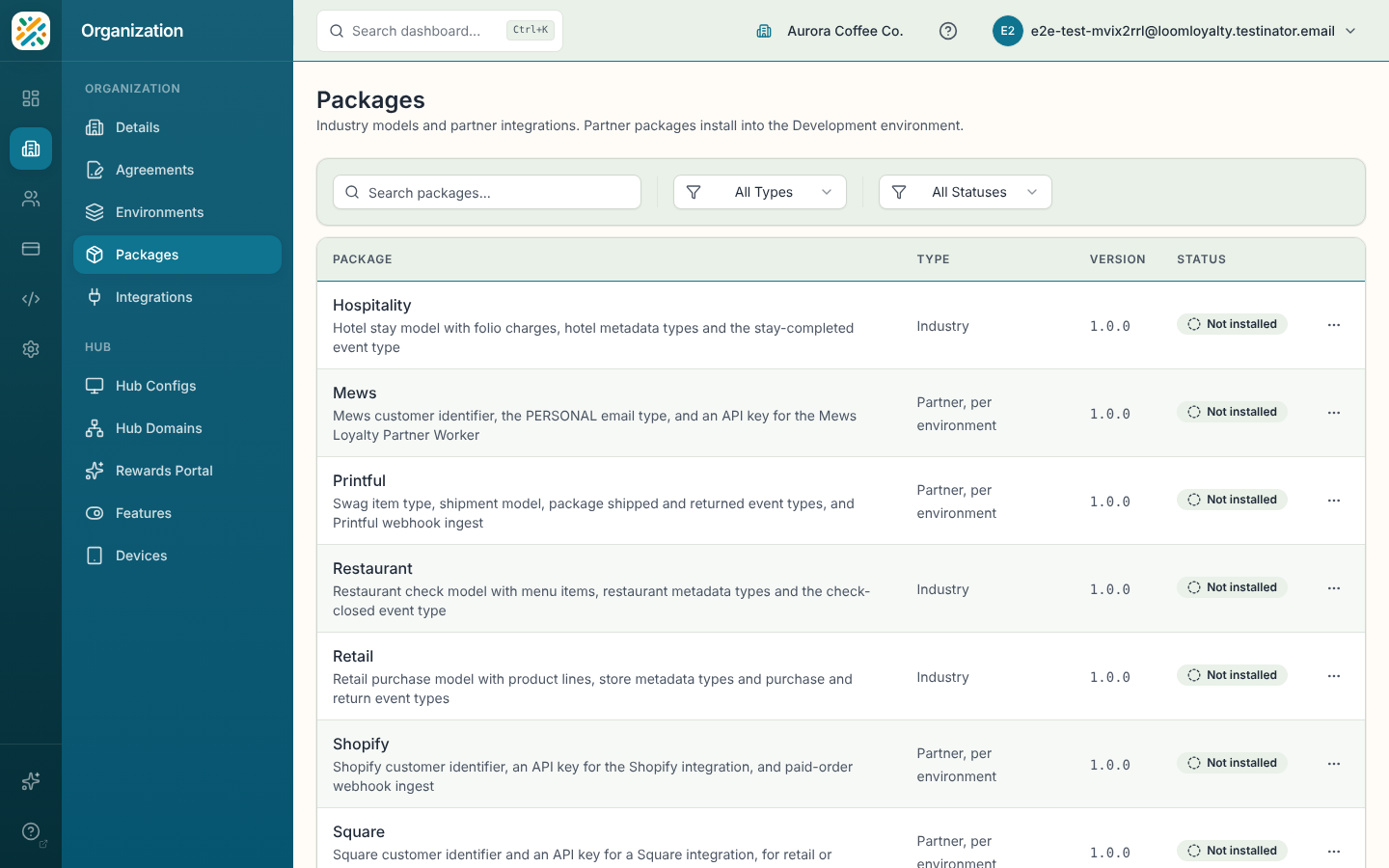Screen dimensions: 1389x868
Task: Click the Loom app logo
Action: (31, 31)
